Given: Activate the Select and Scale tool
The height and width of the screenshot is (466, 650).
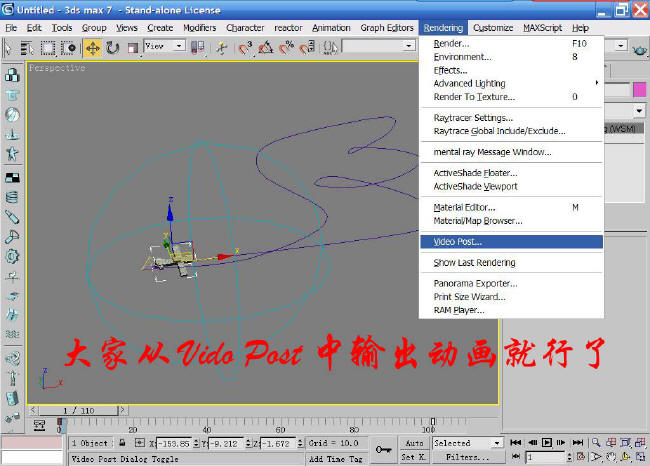Looking at the screenshot, I should point(133,48).
